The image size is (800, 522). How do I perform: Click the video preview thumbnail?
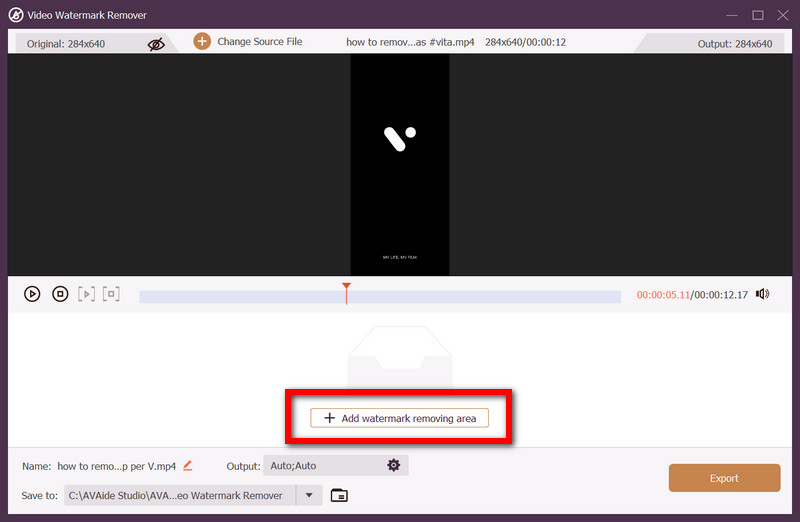point(399,165)
